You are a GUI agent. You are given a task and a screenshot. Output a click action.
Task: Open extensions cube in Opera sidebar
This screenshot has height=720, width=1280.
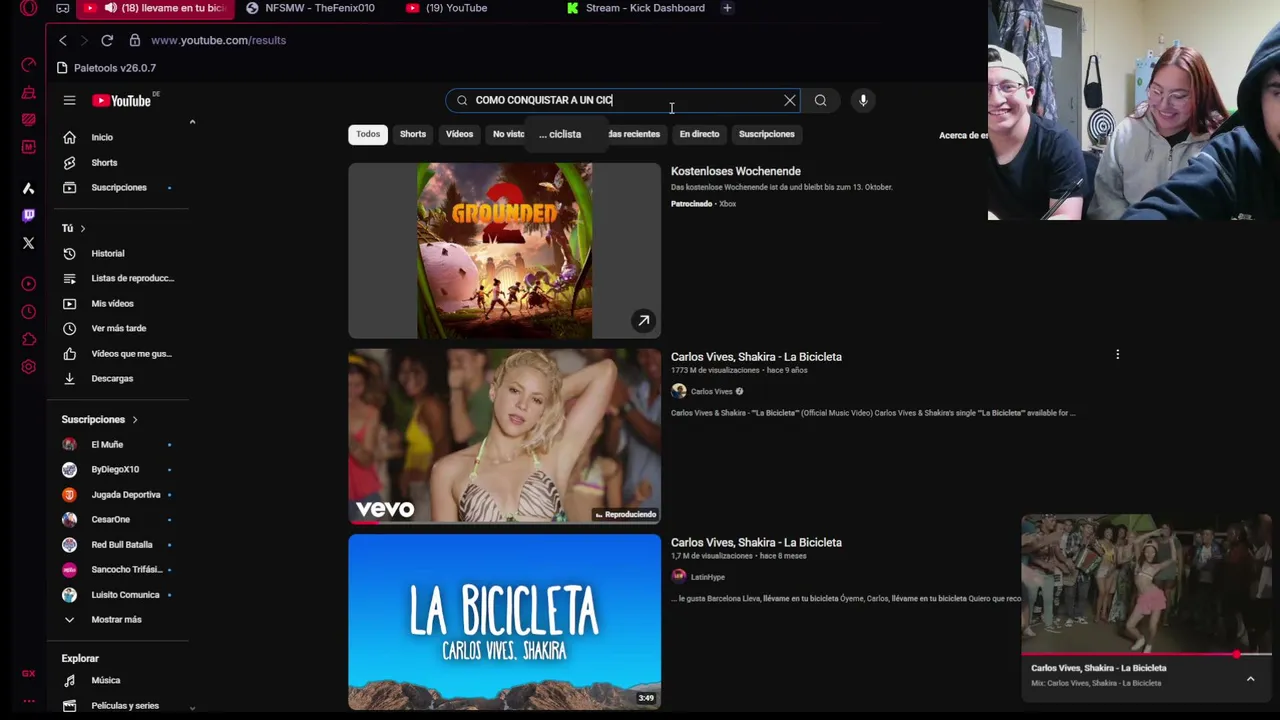coord(28,339)
